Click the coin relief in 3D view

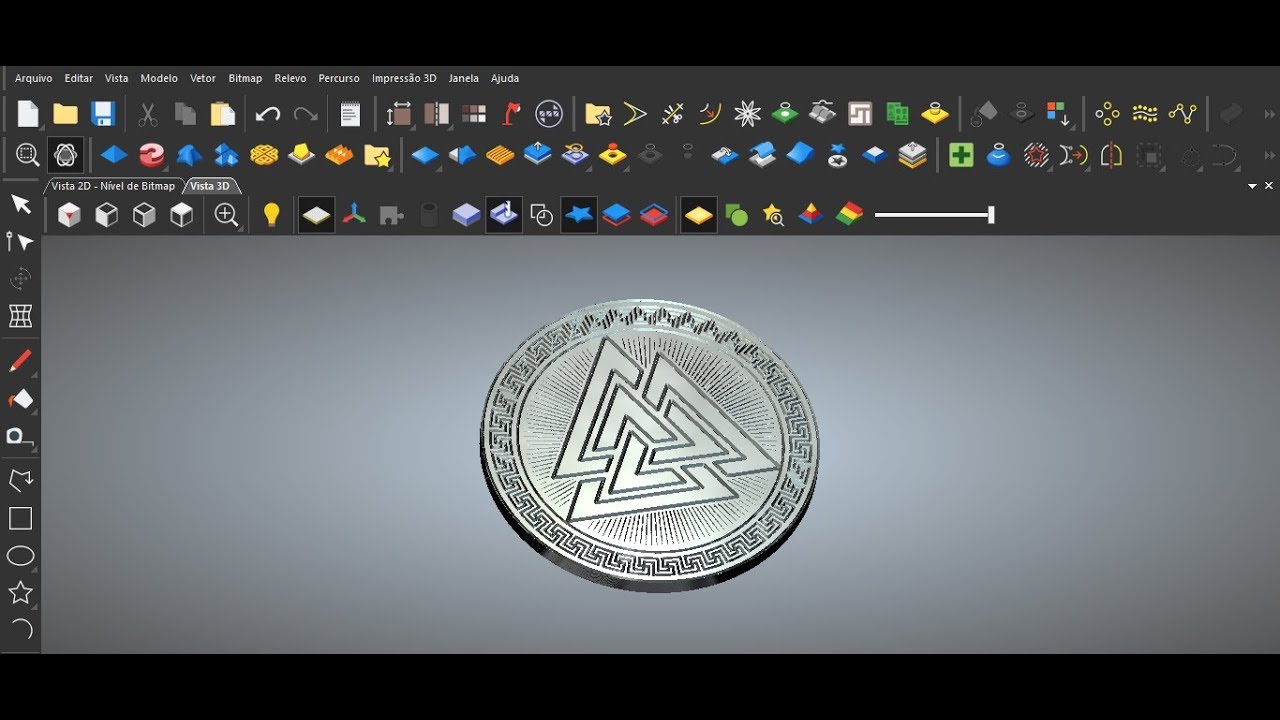[650, 444]
